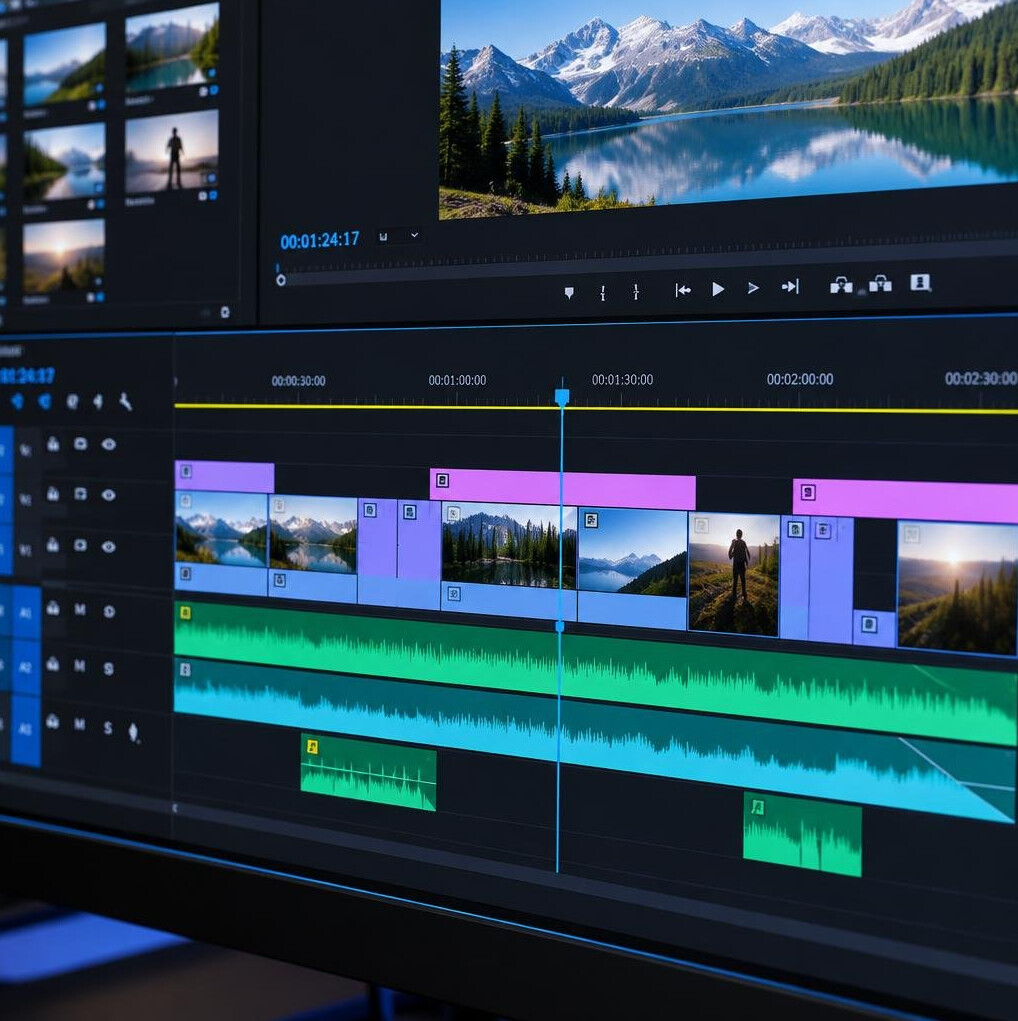Click the Lift icon in the monitor controls
This screenshot has width=1018, height=1021.
click(x=841, y=285)
